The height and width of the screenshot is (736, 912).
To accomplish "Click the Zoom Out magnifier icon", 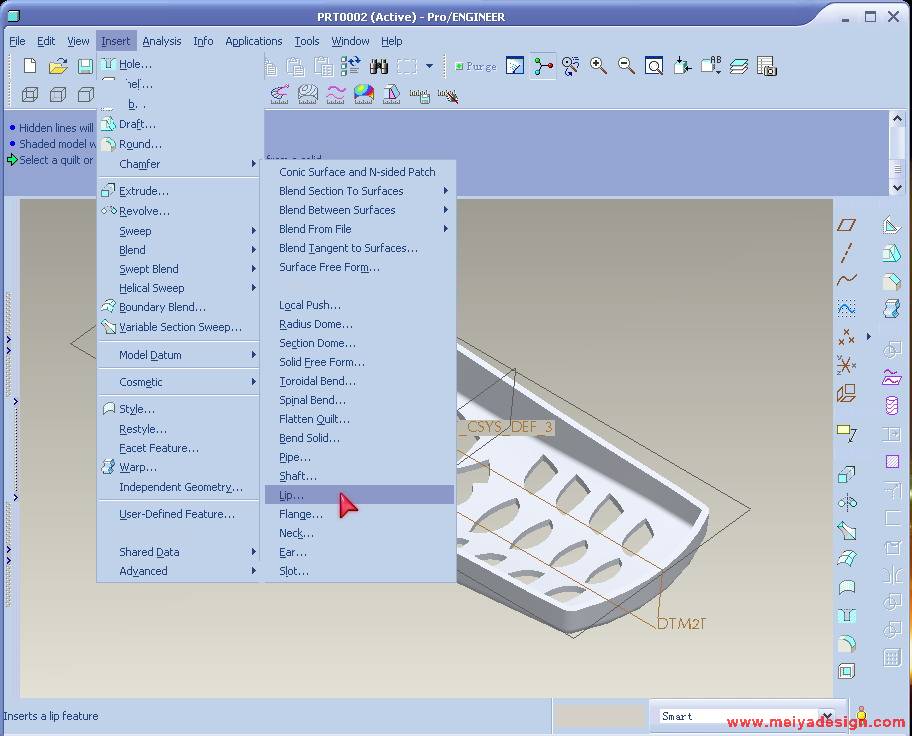I will 626,66.
